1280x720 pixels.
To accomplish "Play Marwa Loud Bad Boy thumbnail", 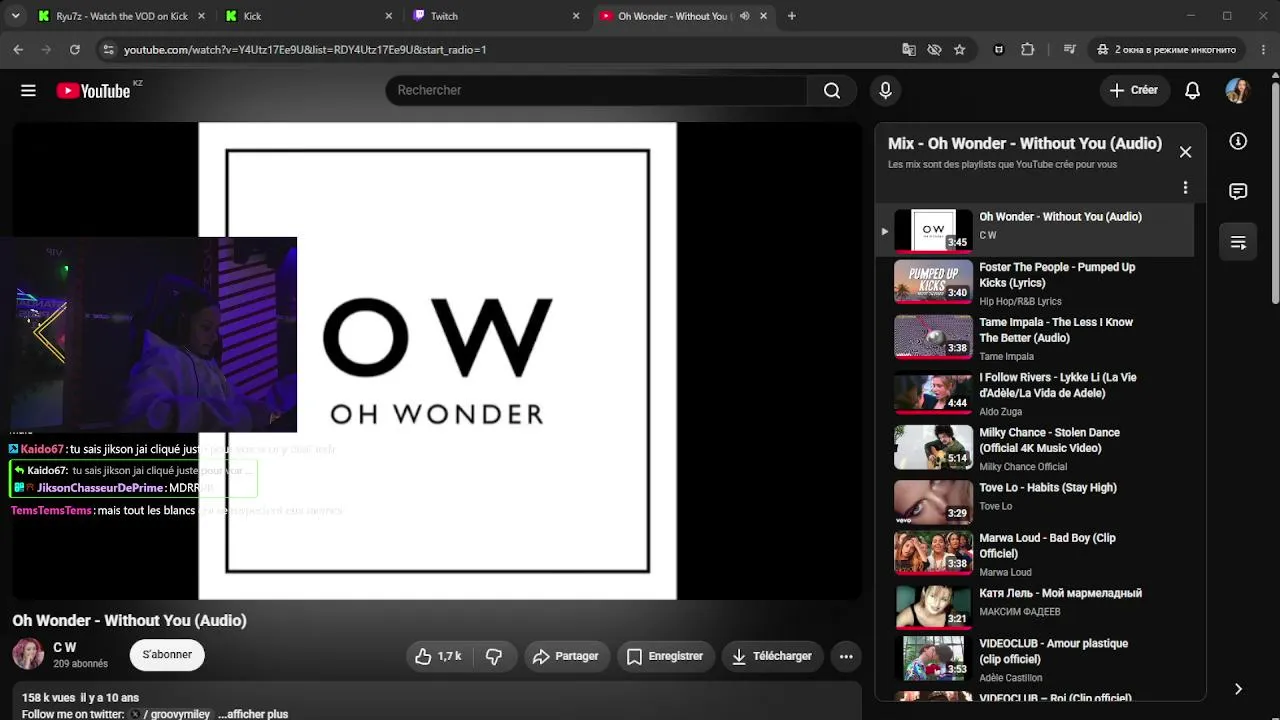I will tap(933, 552).
